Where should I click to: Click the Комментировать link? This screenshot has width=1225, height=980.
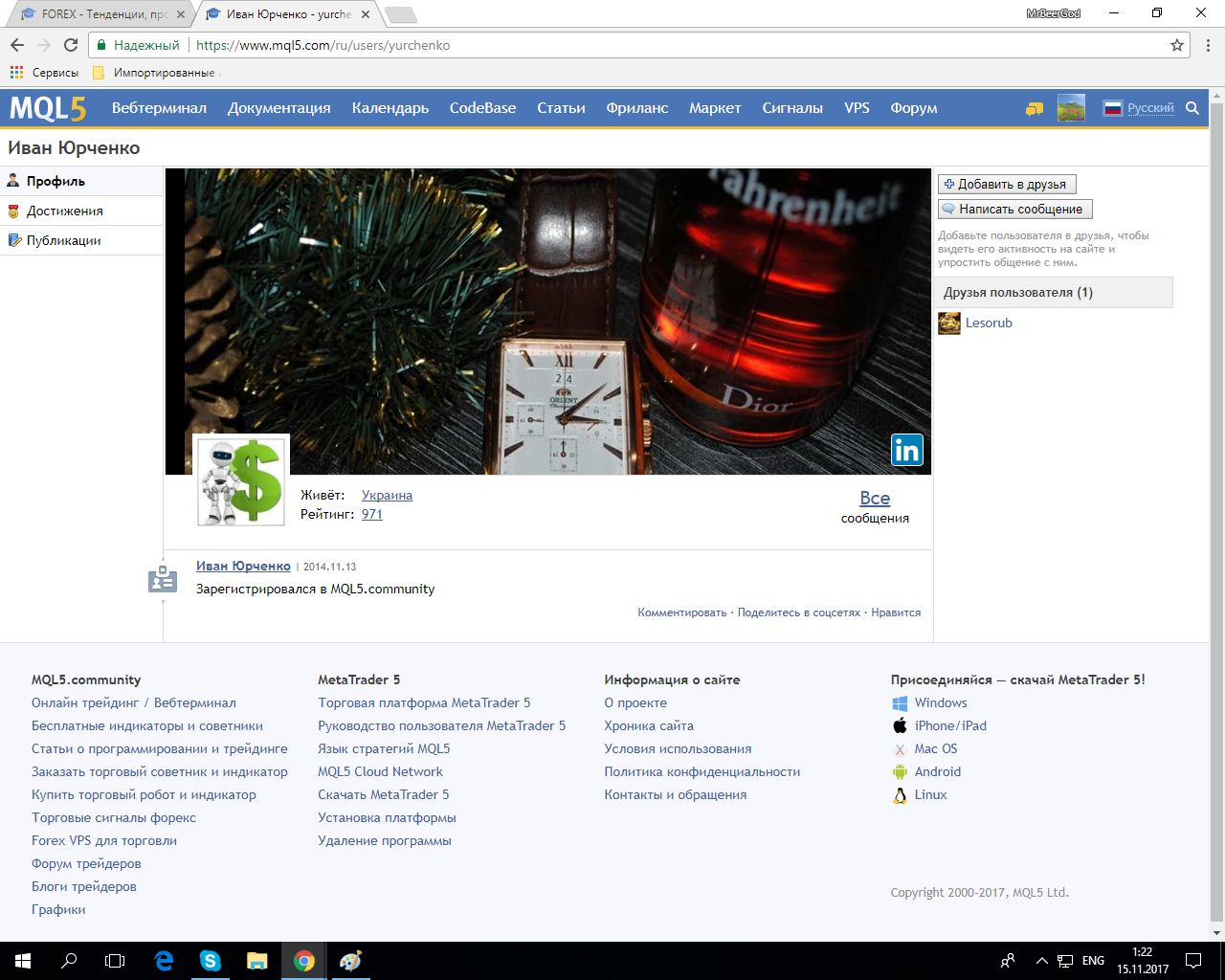(x=682, y=612)
